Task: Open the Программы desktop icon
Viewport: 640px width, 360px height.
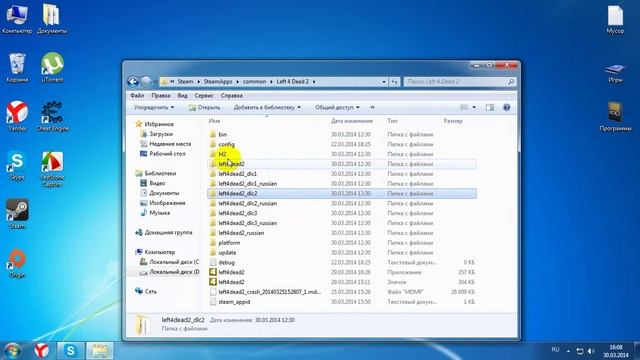Action: tap(615, 116)
